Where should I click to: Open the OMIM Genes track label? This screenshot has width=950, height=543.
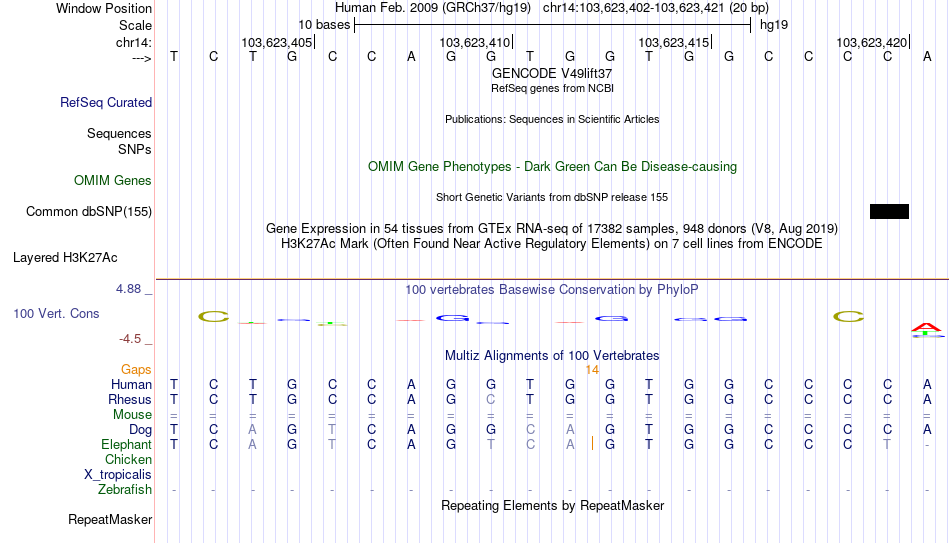pos(113,181)
